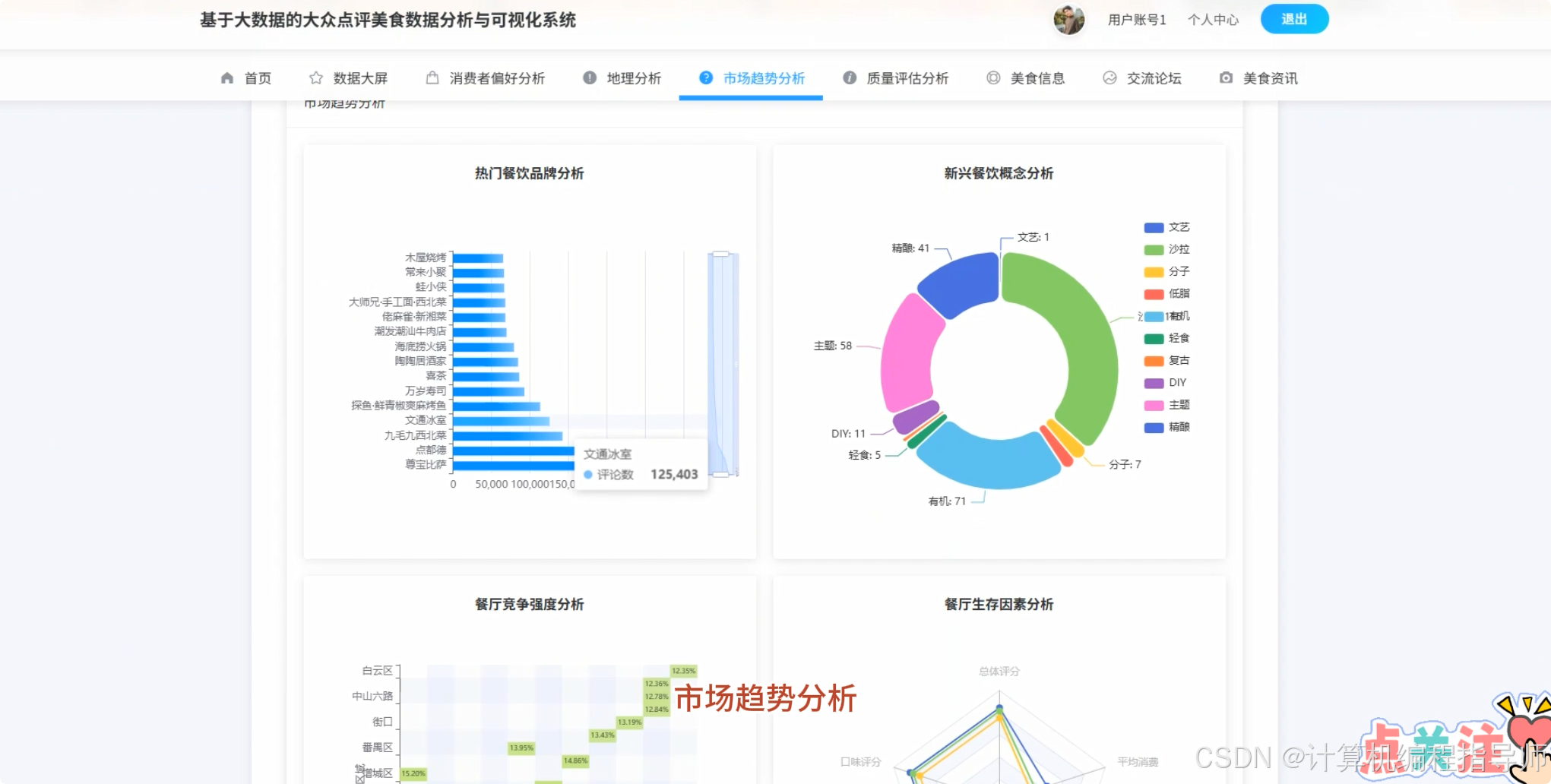
Task: Toggle the 沙拉 legend entry
Action: coord(1168,248)
